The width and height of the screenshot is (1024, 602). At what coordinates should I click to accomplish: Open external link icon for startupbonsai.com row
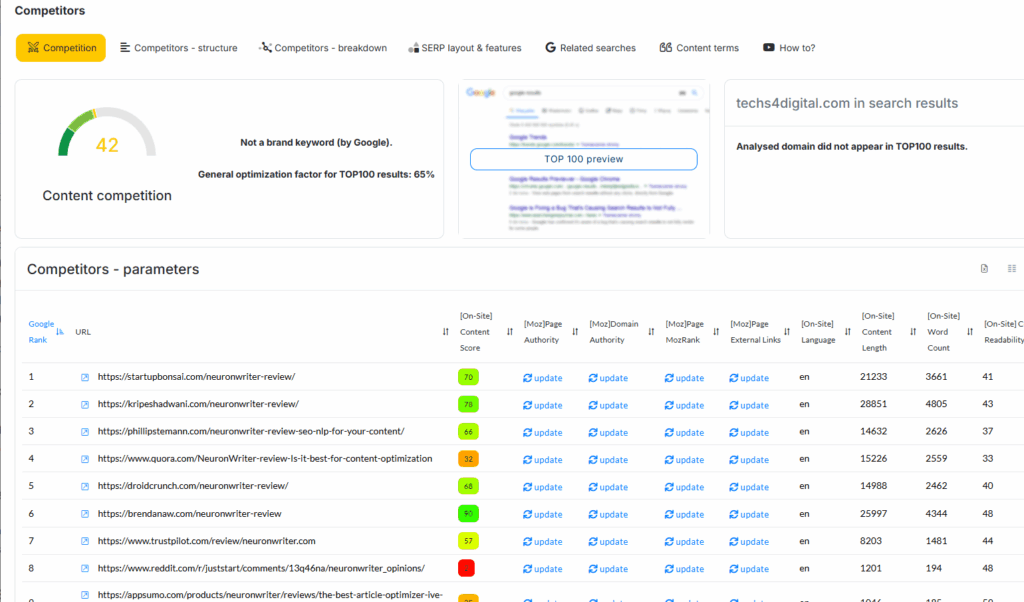pos(85,378)
